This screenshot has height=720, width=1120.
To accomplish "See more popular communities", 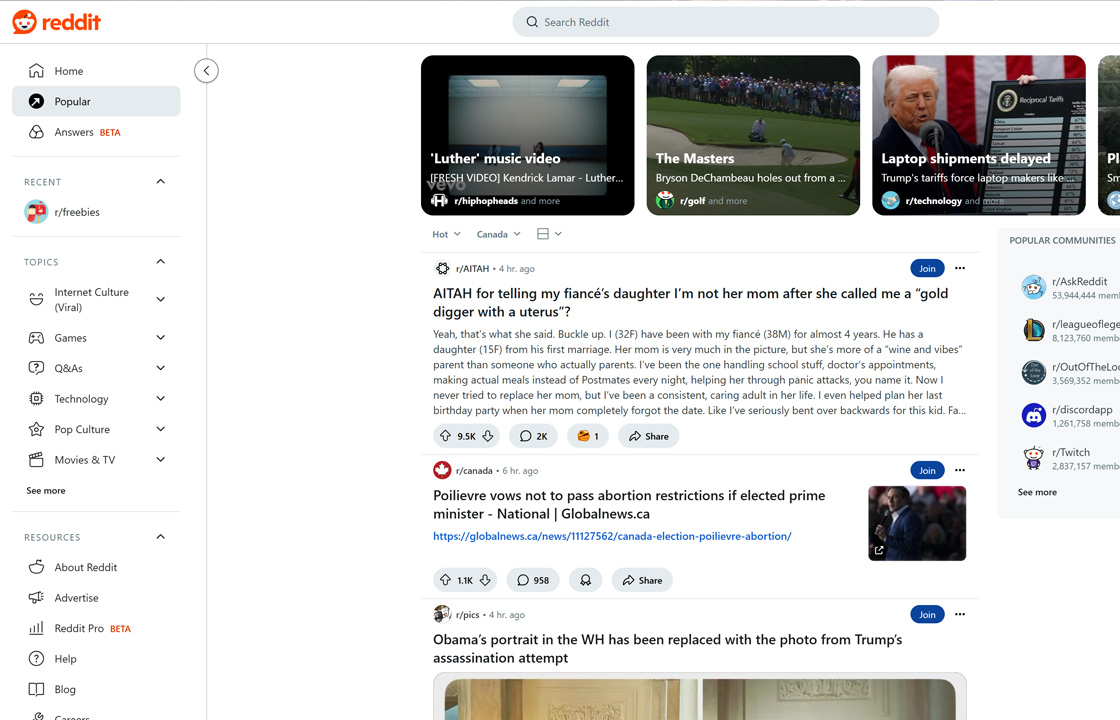I will click(x=1037, y=492).
